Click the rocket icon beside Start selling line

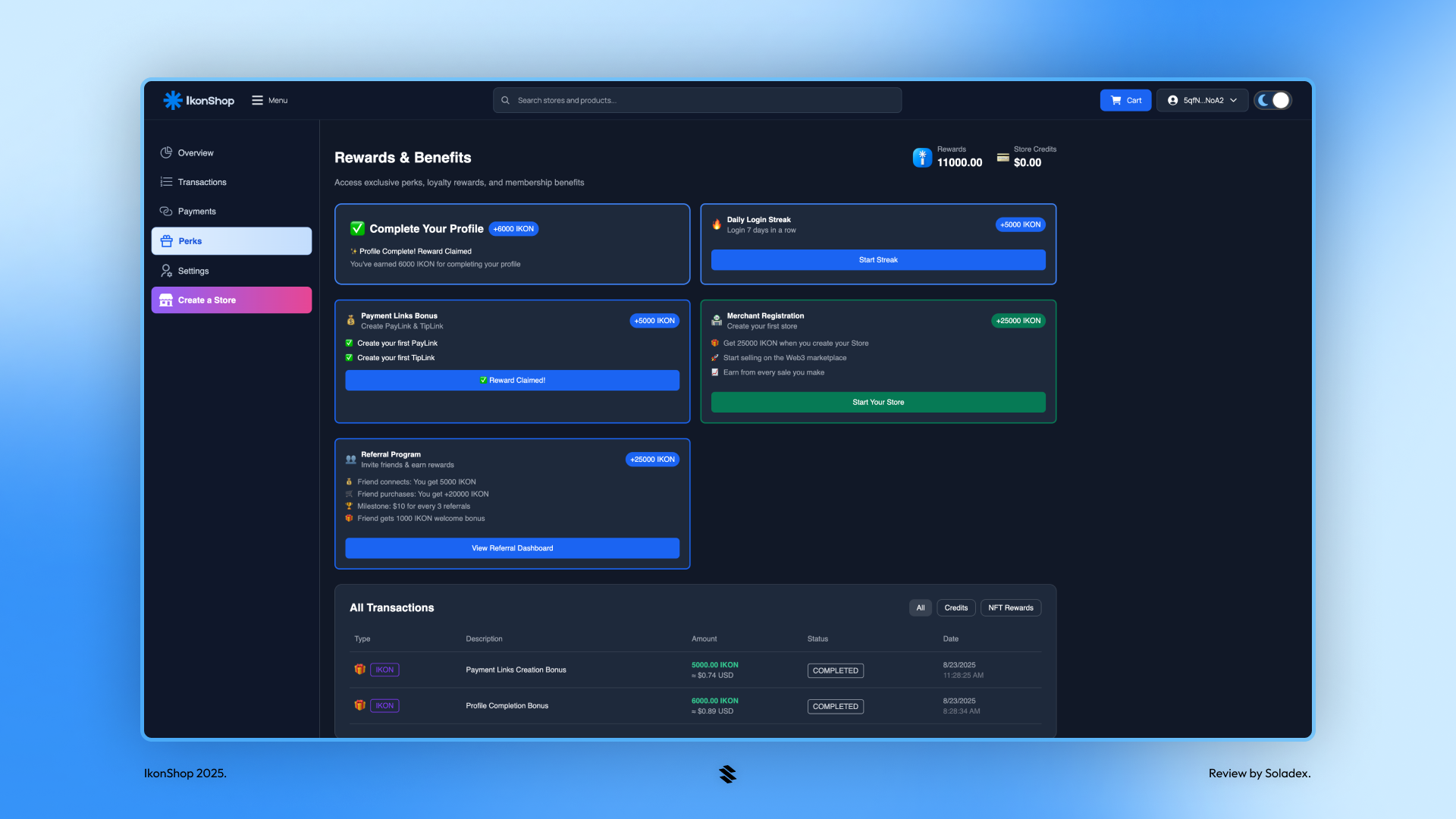click(x=714, y=358)
